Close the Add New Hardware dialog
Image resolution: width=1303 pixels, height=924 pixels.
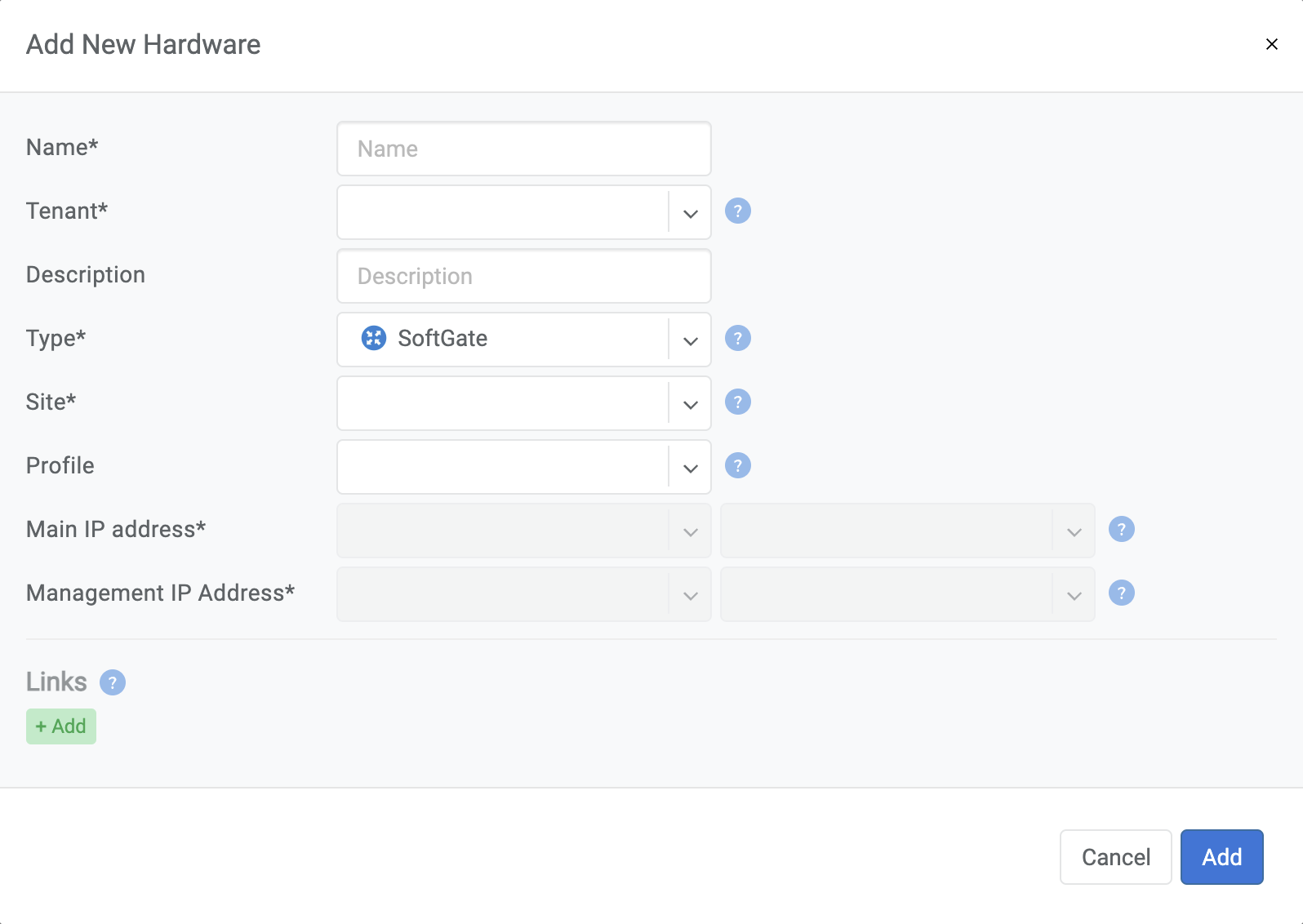(x=1271, y=44)
